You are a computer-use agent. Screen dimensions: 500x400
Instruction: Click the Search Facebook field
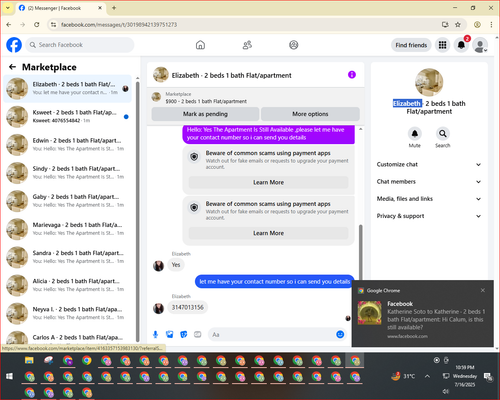pyautogui.click(x=80, y=45)
